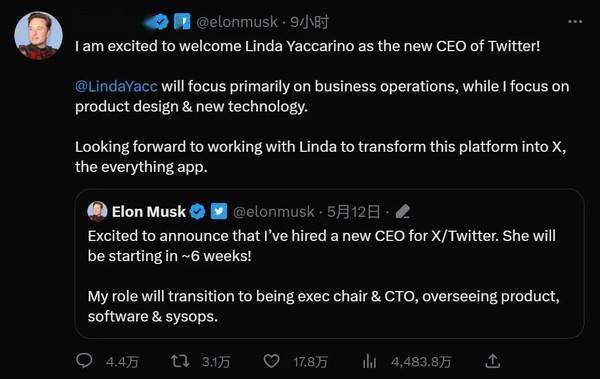Share the tweet using the upload icon
This screenshot has height=379, width=600.
(493, 361)
